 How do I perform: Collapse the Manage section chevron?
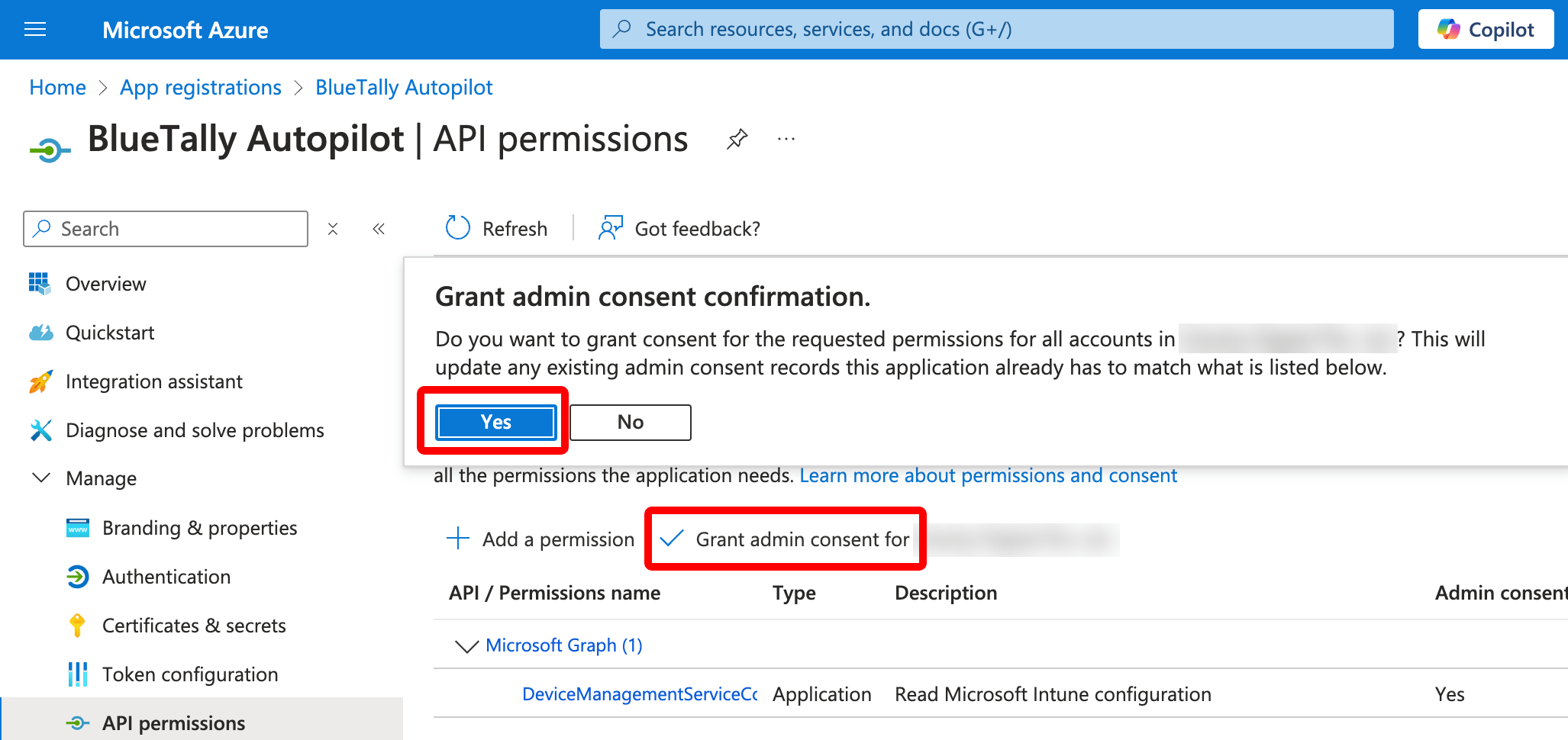[41, 478]
